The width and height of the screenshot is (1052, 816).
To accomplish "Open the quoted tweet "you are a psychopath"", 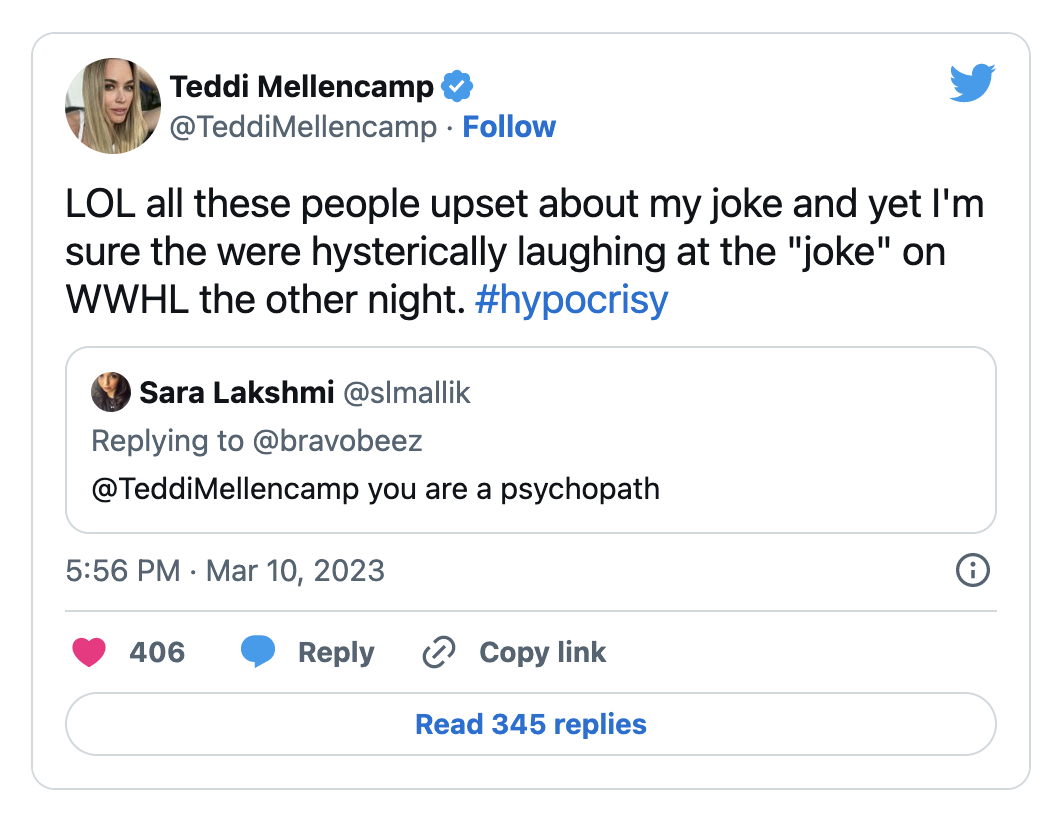I will coord(531,440).
